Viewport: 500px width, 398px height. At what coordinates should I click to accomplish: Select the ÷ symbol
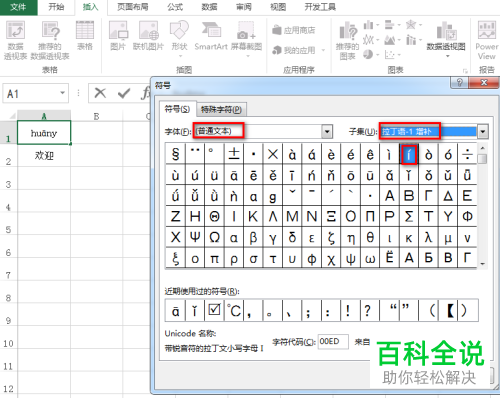pyautogui.click(x=467, y=154)
